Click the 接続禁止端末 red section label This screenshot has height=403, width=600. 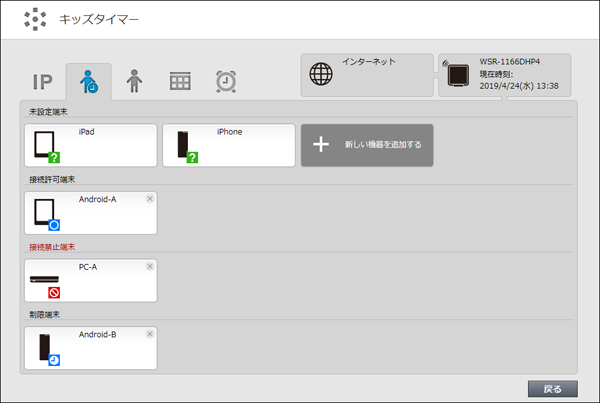coord(52,247)
